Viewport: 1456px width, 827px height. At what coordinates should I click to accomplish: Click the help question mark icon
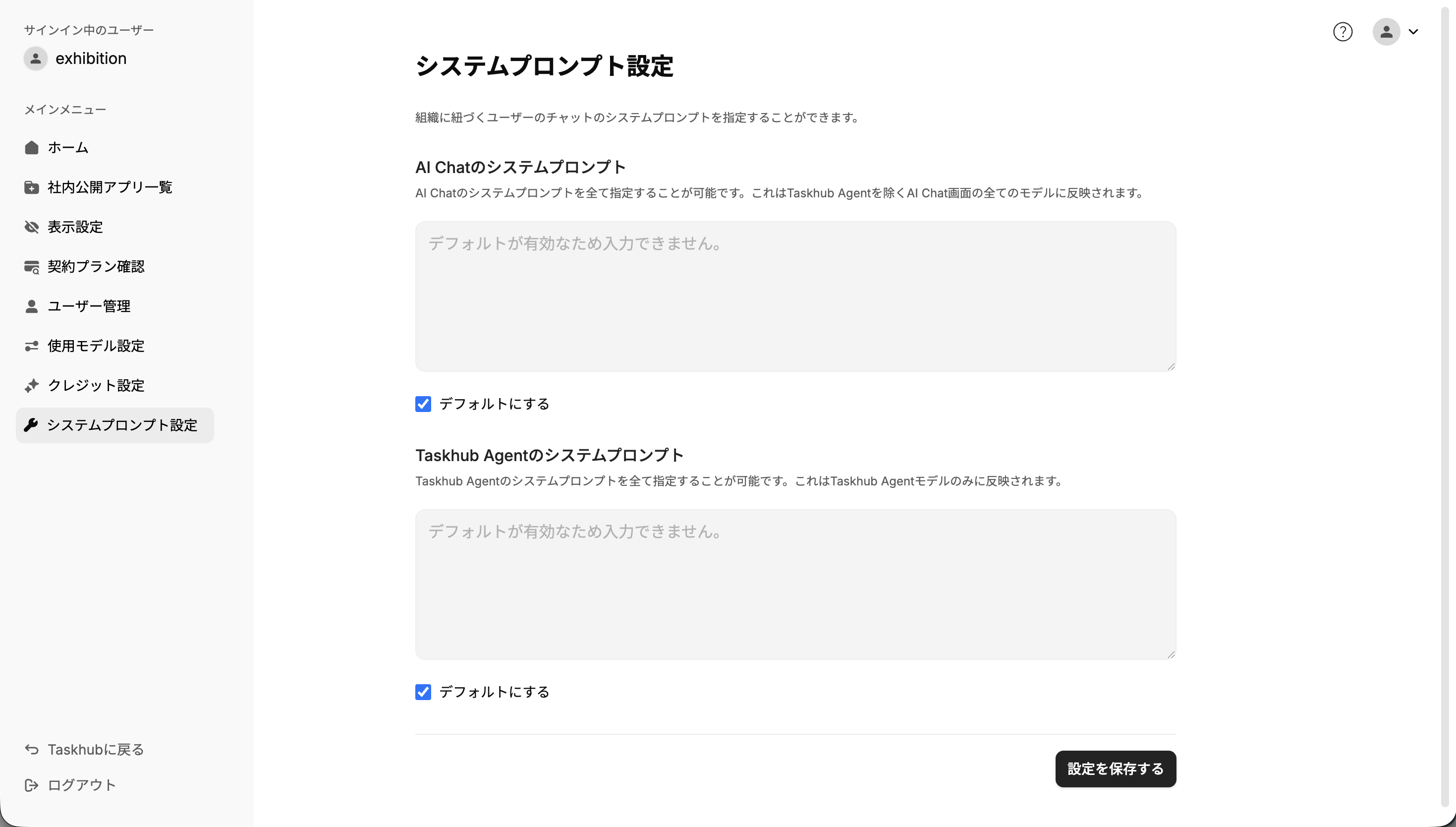click(x=1343, y=32)
